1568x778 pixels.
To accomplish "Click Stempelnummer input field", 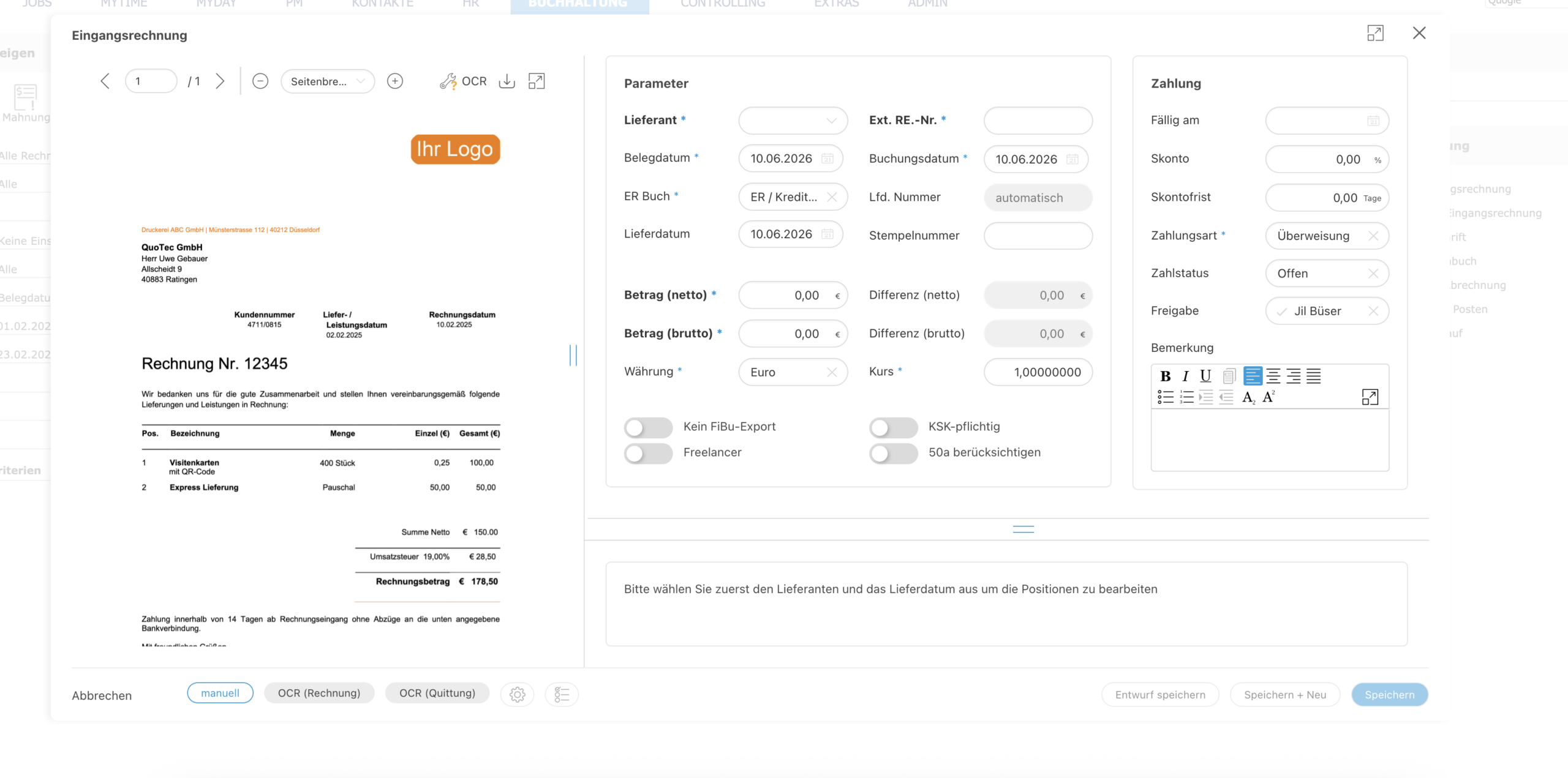I will 1038,236.
